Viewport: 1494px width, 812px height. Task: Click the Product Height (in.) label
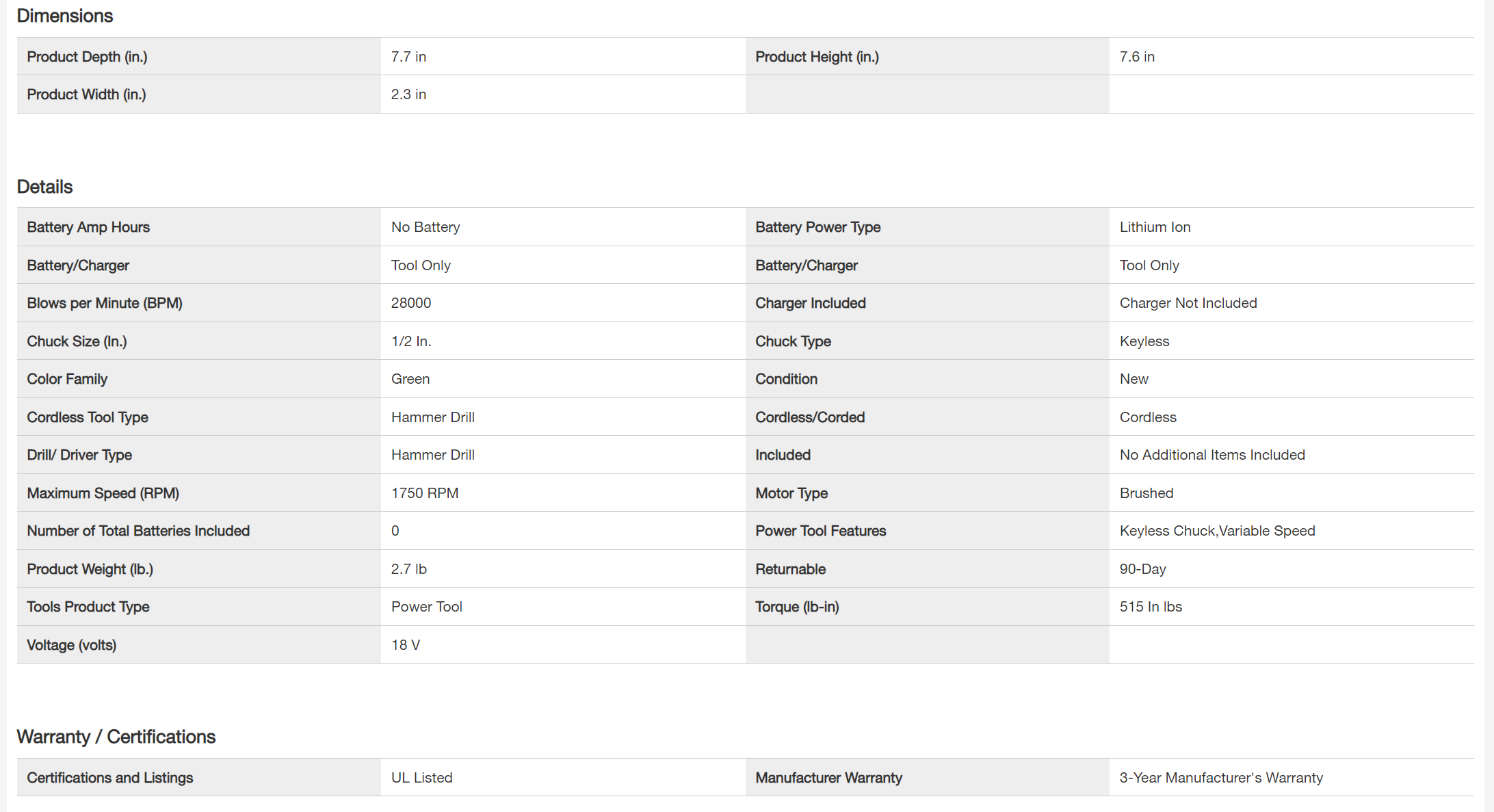tap(817, 57)
